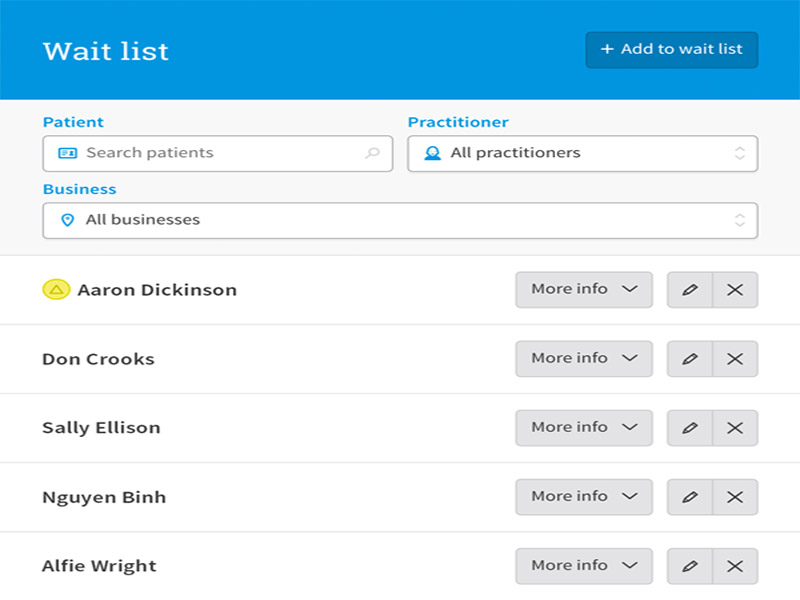Open the All practitioners dropdown
Viewport: 800px width, 600px height.
[582, 154]
